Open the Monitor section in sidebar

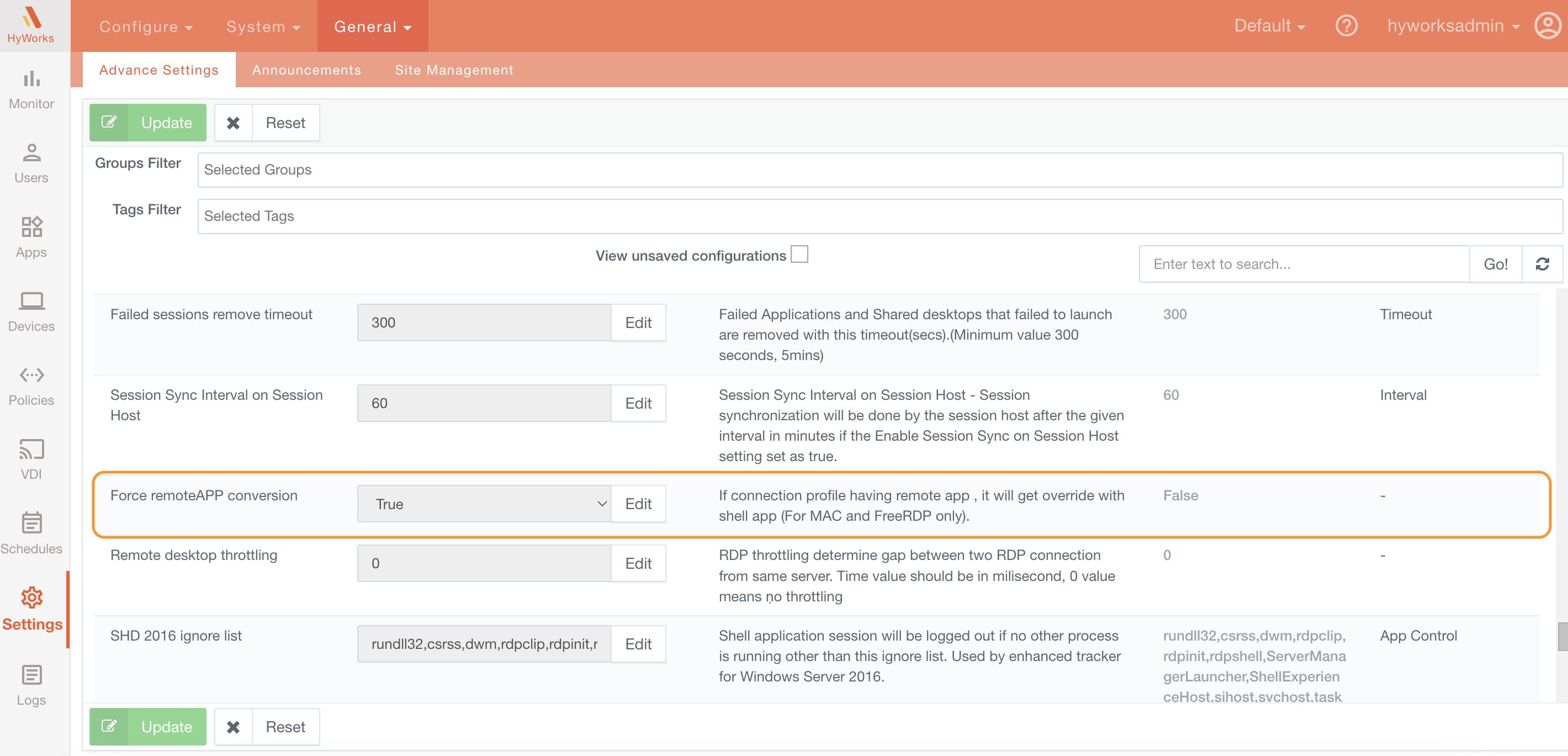(31, 90)
